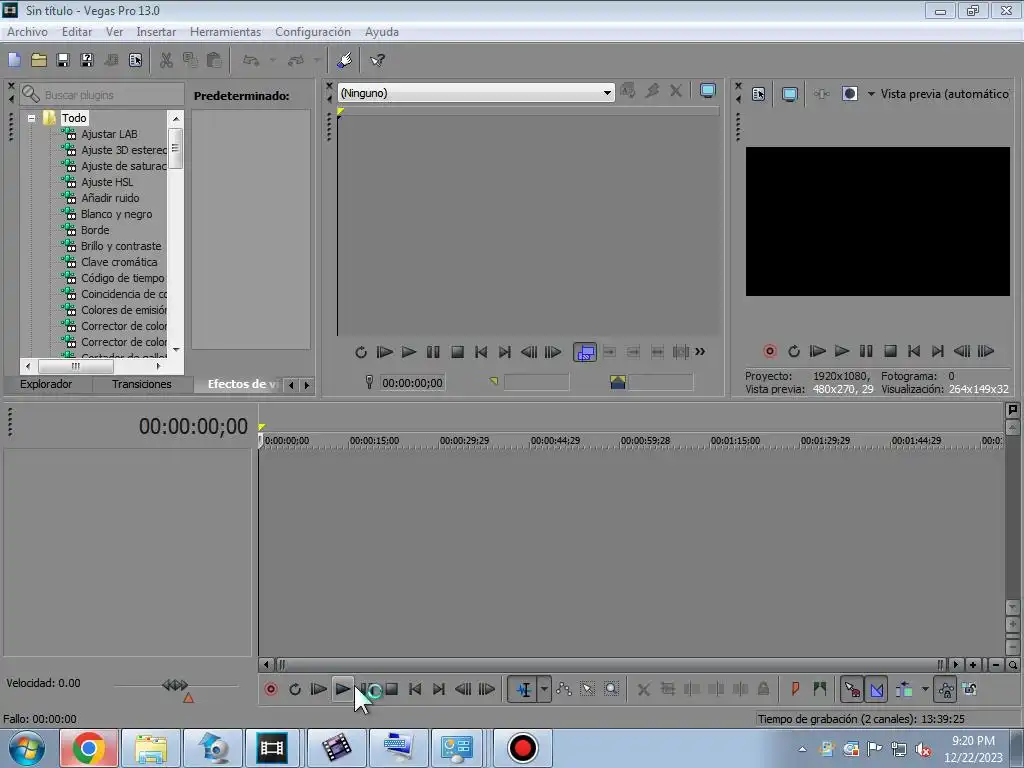
Task: Insert a region with the green flags icon
Action: click(x=820, y=689)
